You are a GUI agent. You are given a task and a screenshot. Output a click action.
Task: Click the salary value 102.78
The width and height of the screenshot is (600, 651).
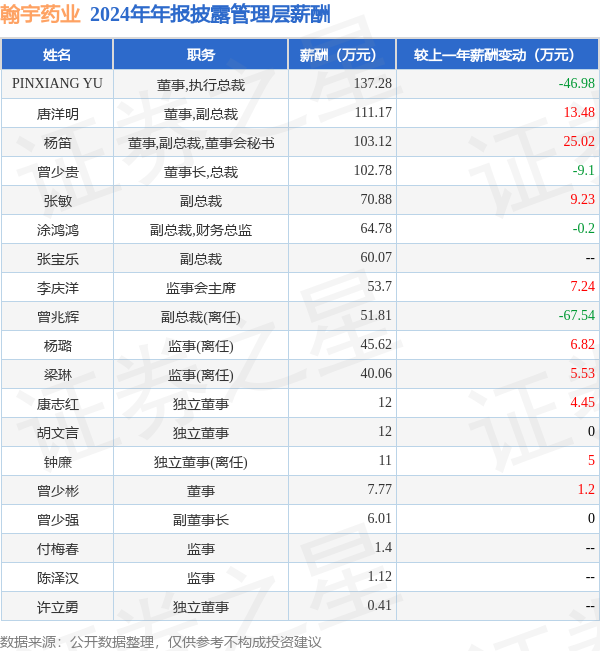[372, 170]
